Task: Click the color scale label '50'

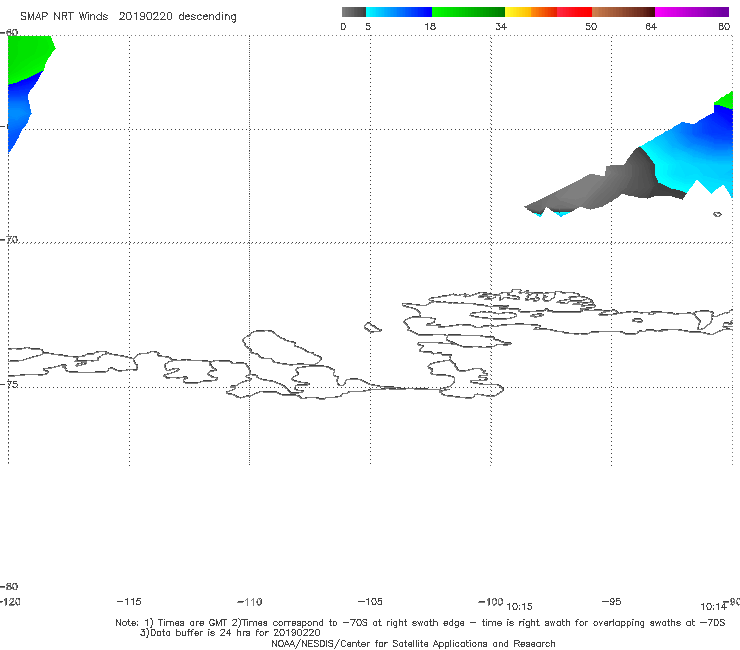Action: pyautogui.click(x=591, y=26)
